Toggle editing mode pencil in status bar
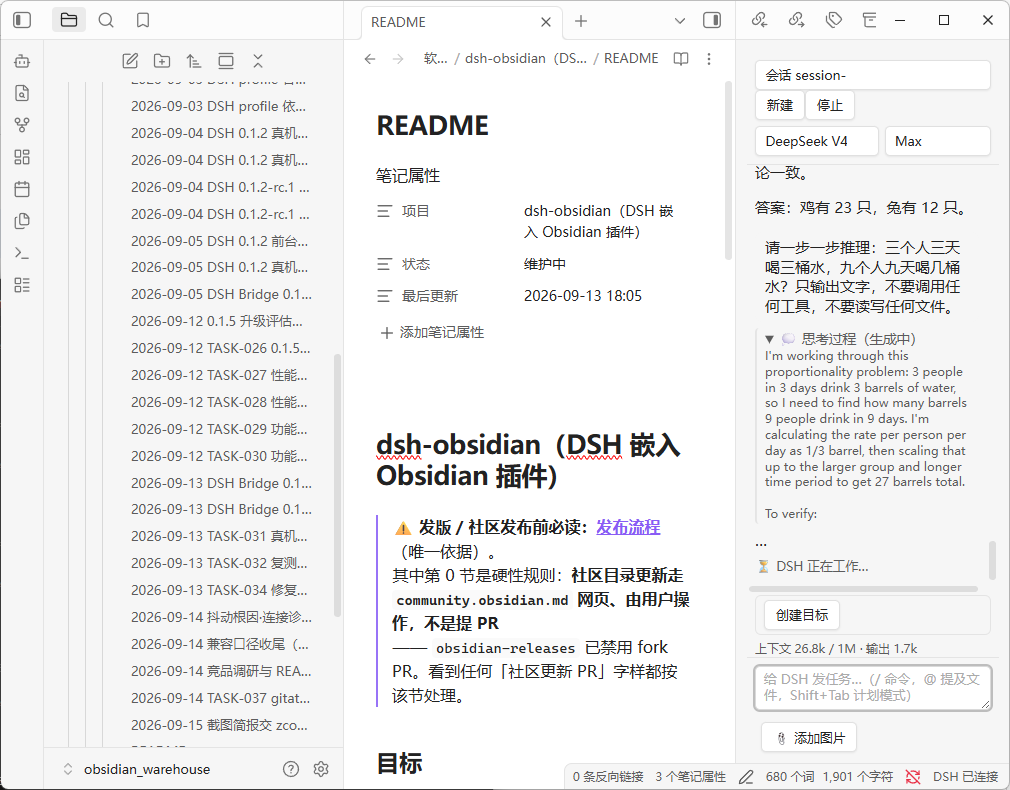 [746, 777]
